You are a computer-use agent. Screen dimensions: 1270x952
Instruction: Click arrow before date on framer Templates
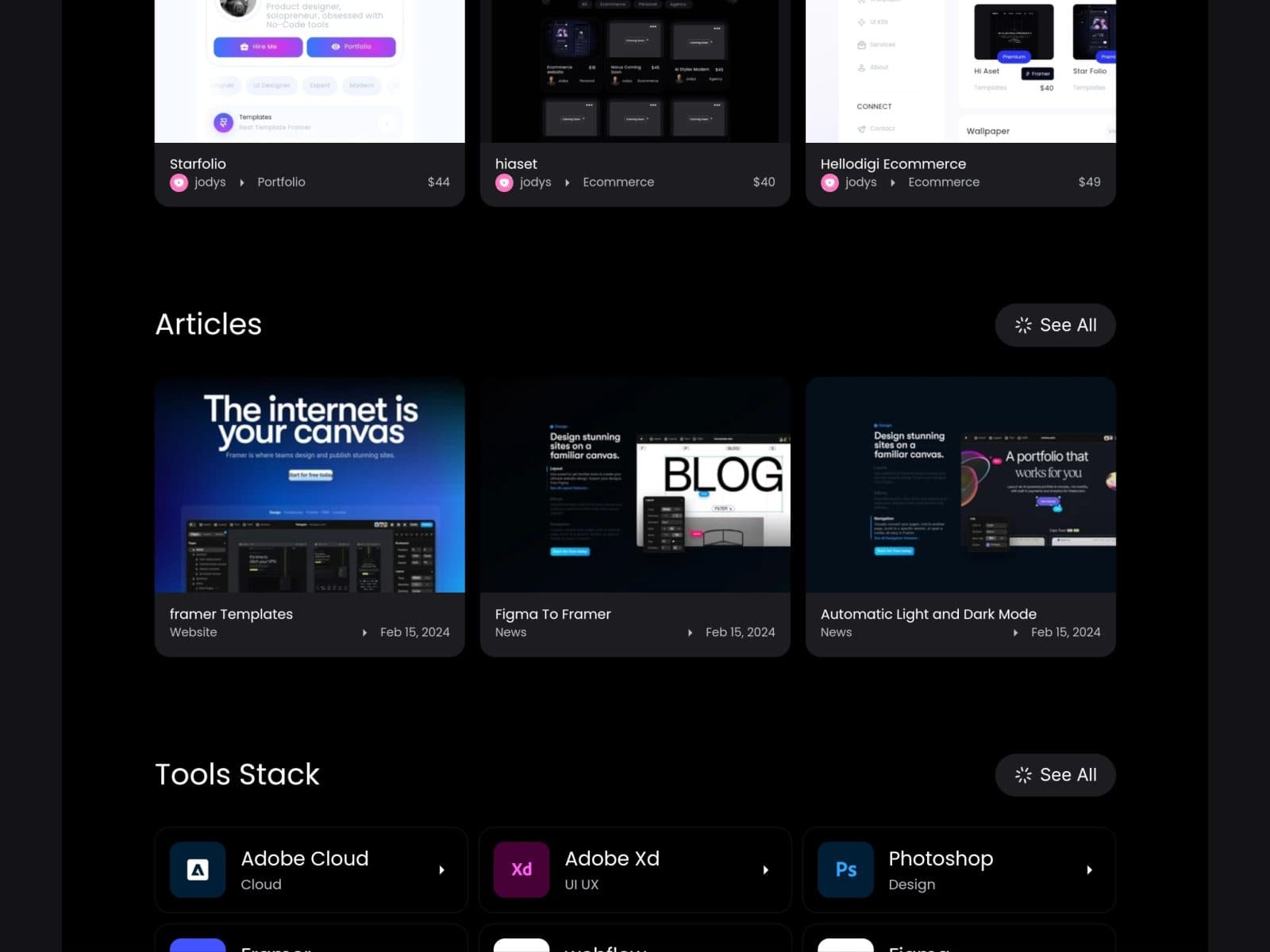tap(364, 632)
